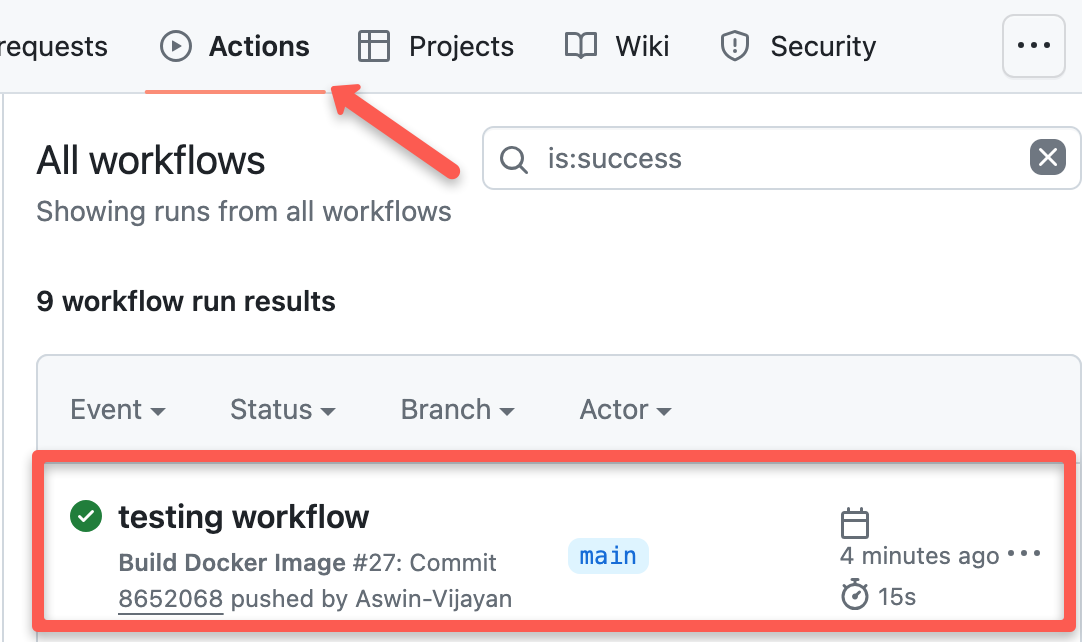1082x642 pixels.
Task: Clear the is:success search filter
Action: [x=1048, y=156]
